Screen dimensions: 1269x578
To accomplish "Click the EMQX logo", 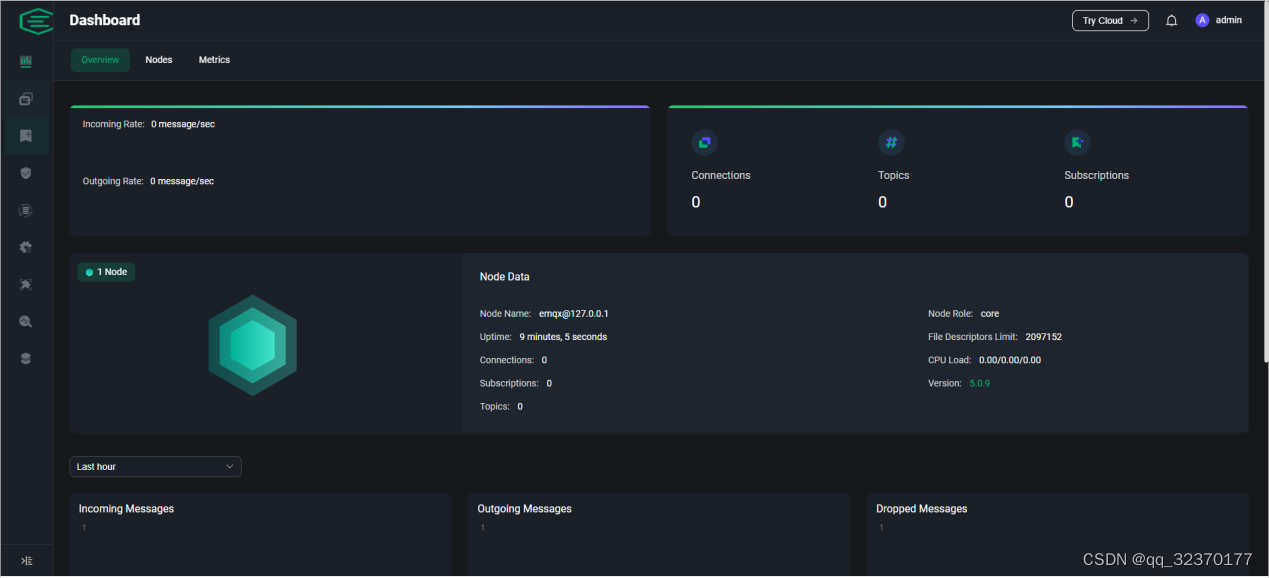I will pyautogui.click(x=36, y=21).
